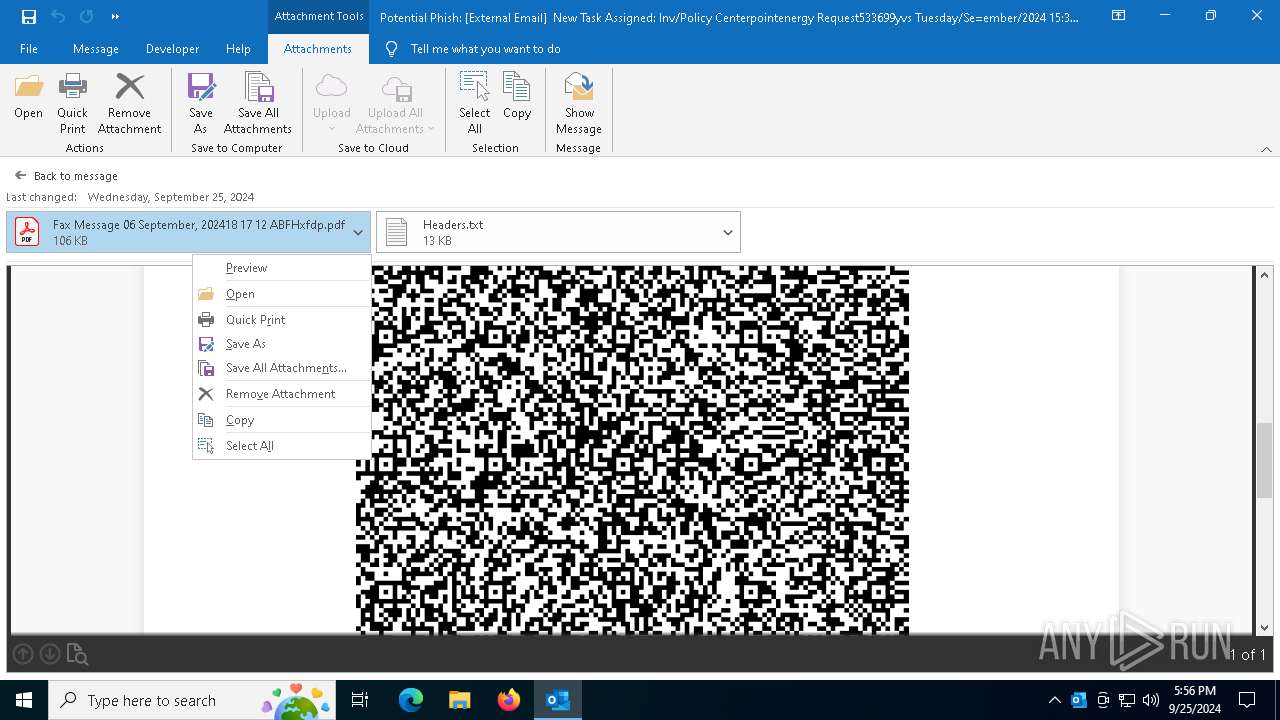Open the notification center
This screenshot has width=1280, height=720.
(x=1247, y=700)
